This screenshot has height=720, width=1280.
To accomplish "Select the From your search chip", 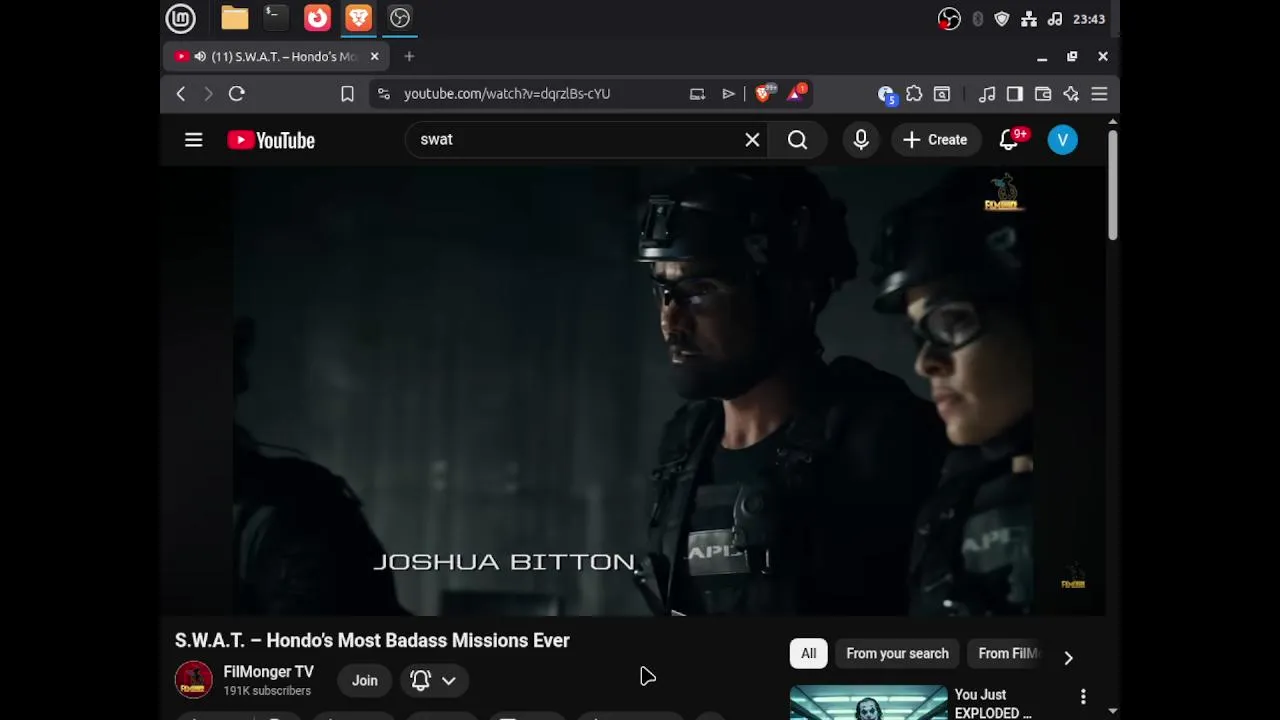I will [x=897, y=654].
